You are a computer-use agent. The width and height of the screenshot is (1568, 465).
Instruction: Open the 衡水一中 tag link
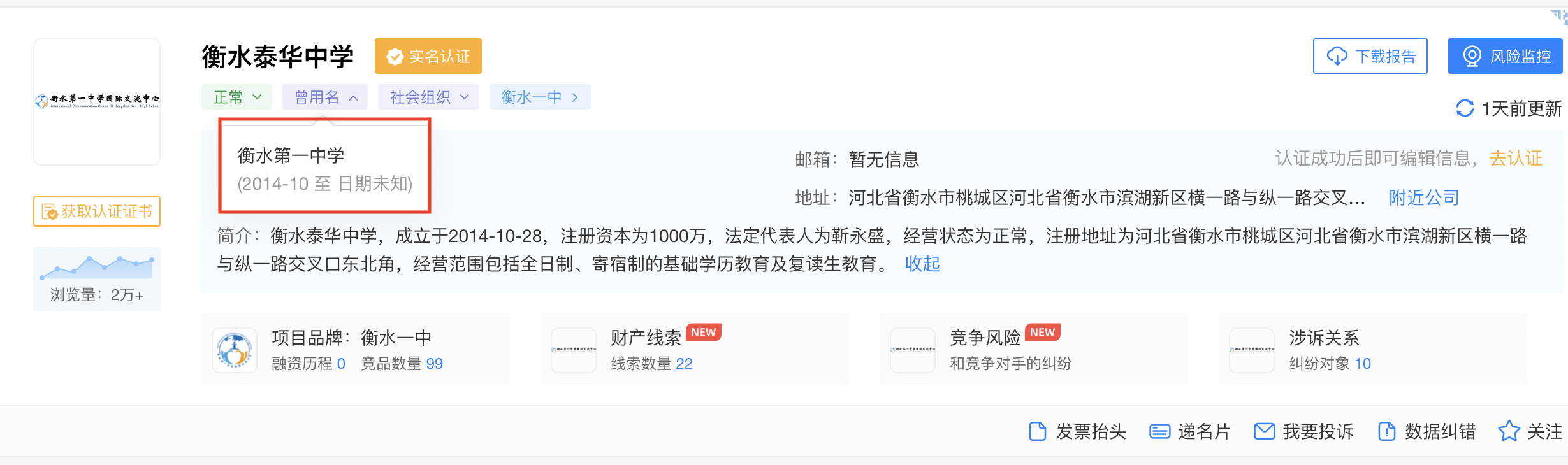tap(540, 97)
